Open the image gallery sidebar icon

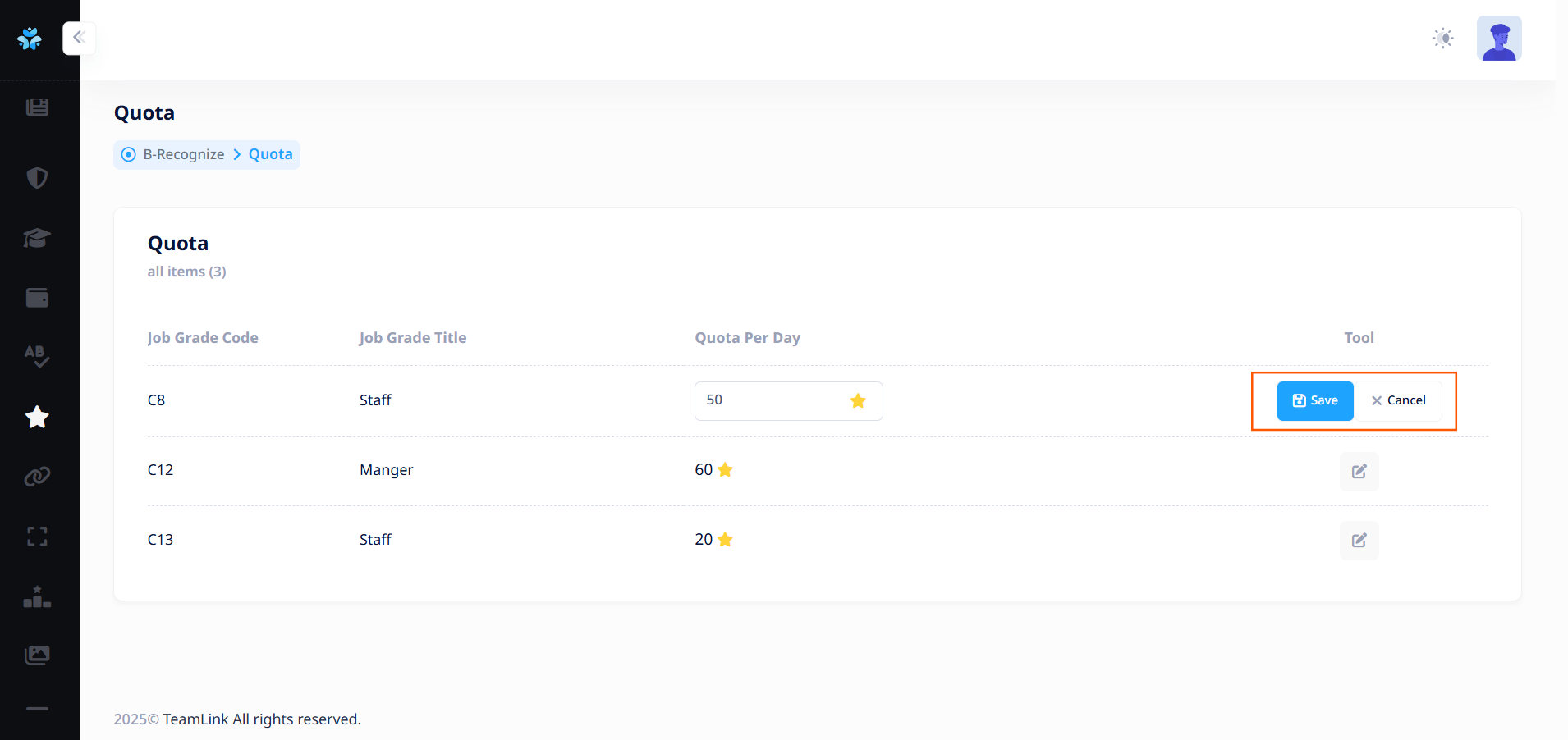(x=37, y=655)
